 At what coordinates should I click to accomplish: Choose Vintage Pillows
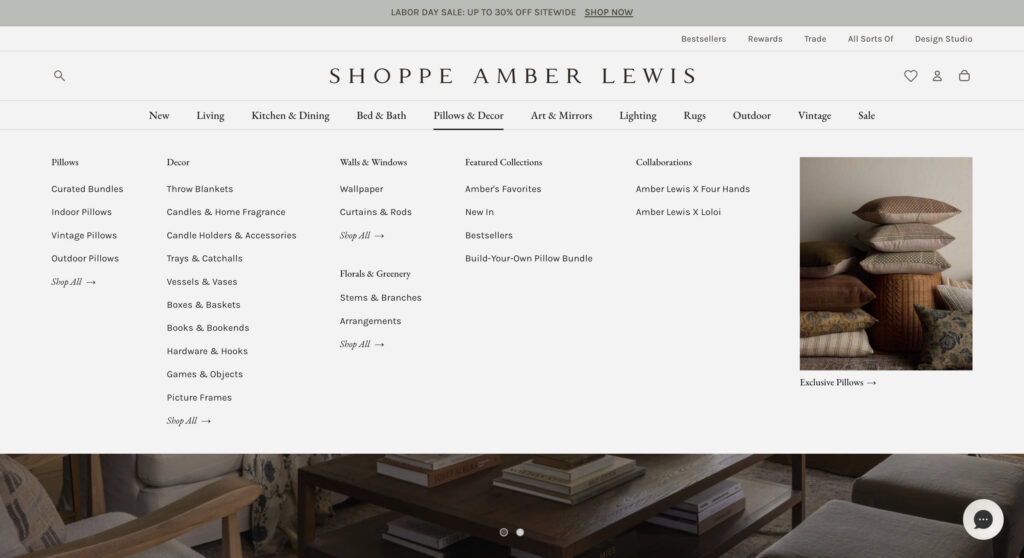[84, 235]
